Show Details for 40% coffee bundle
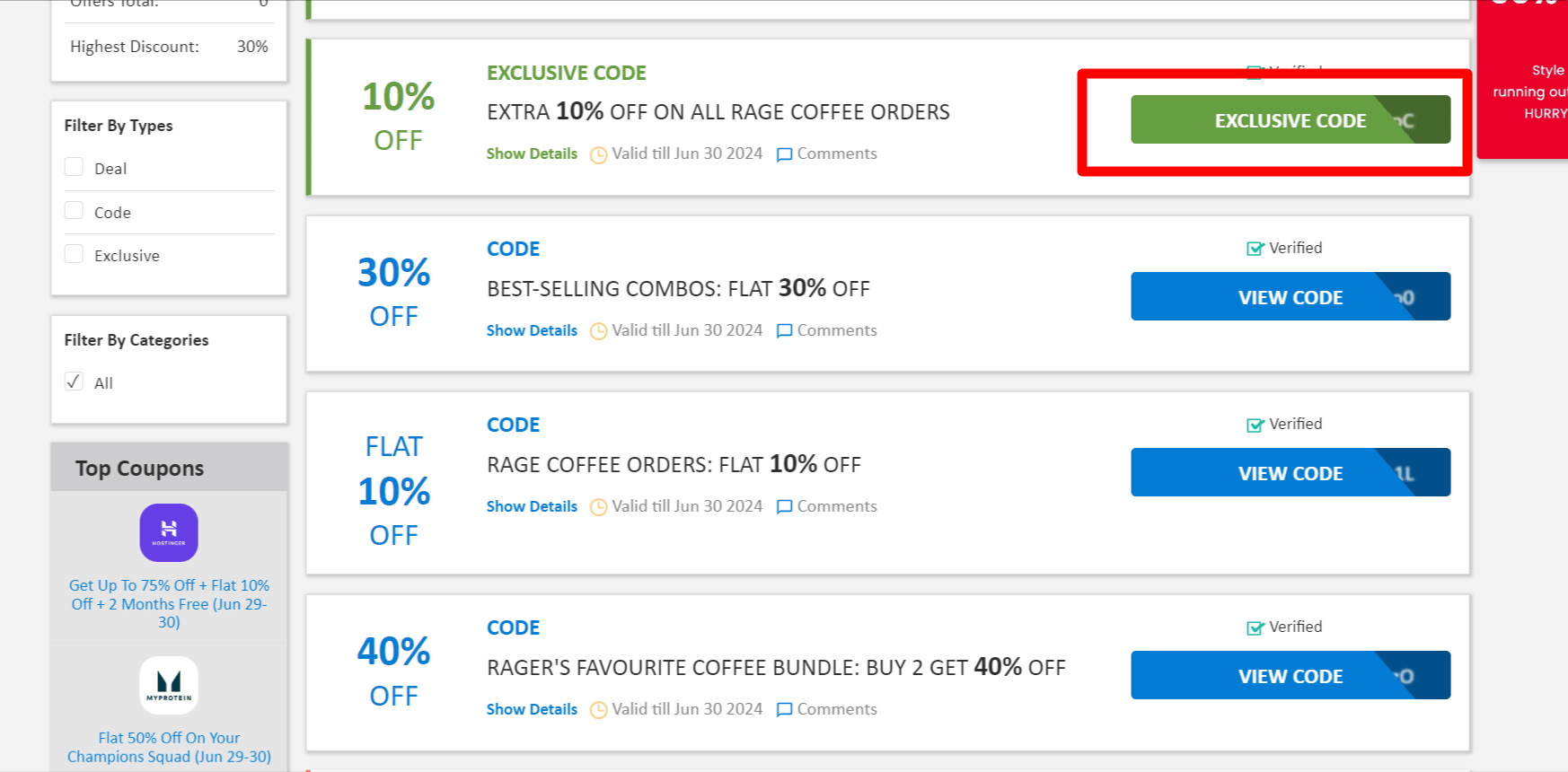1568x772 pixels. click(x=532, y=709)
